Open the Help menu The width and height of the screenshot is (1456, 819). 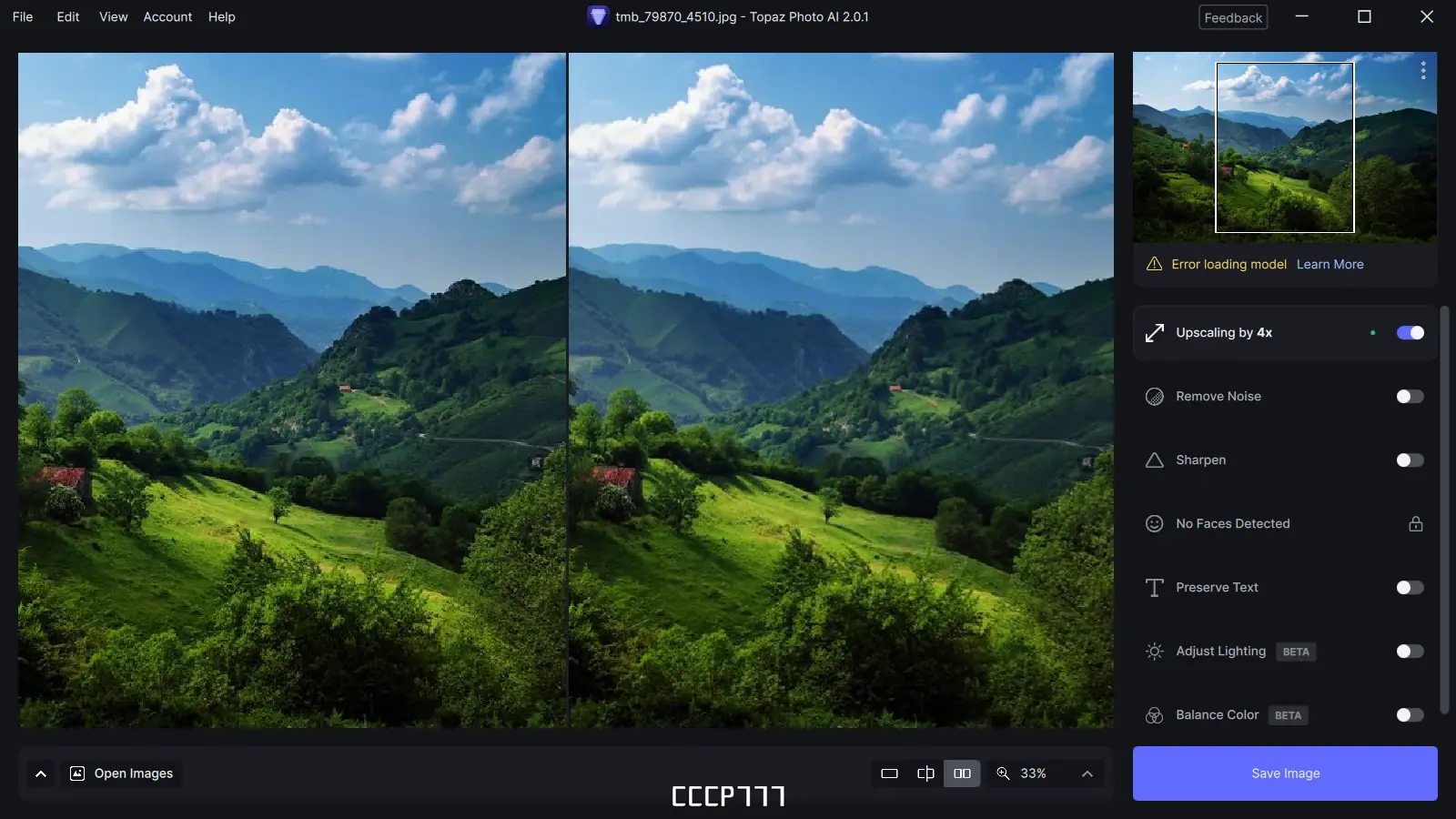(x=222, y=16)
